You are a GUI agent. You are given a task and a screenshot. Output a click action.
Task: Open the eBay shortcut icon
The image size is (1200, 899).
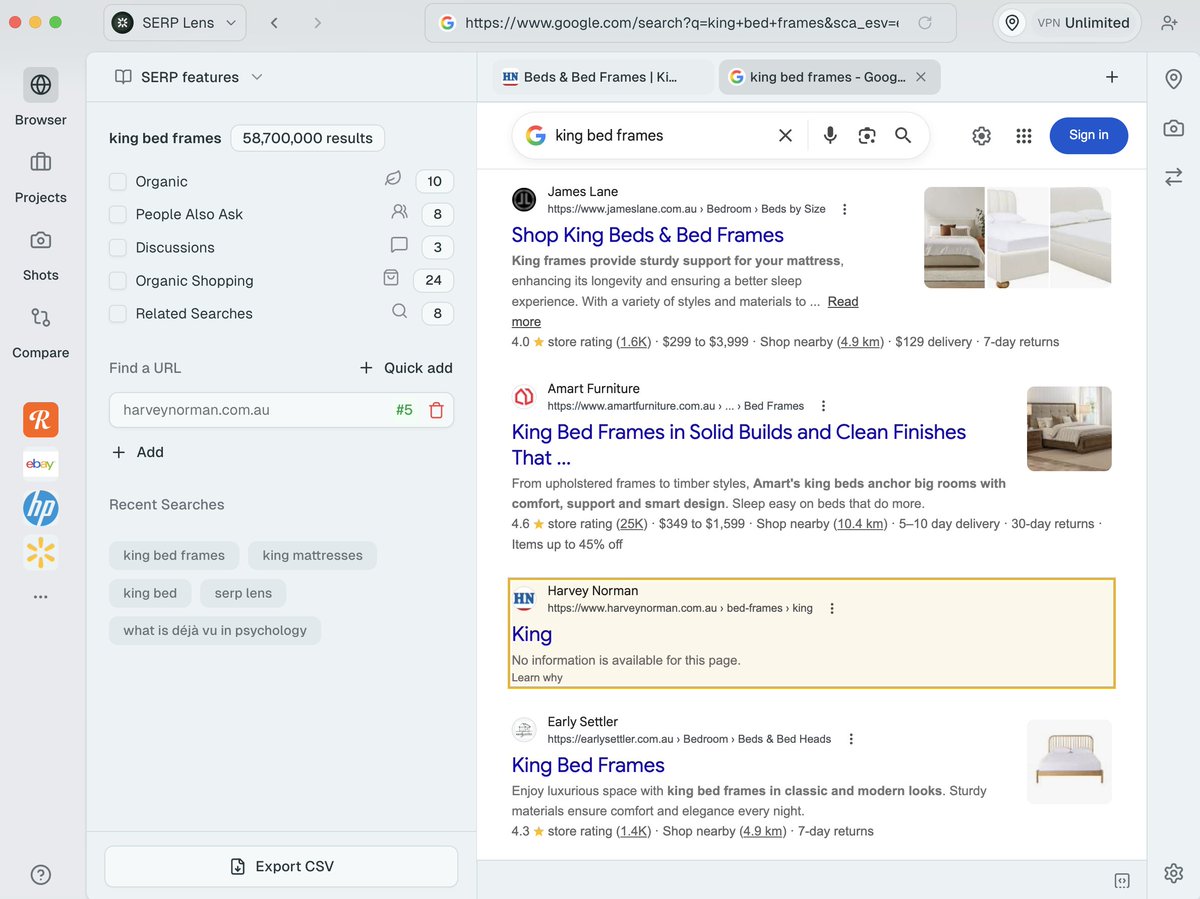click(41, 464)
